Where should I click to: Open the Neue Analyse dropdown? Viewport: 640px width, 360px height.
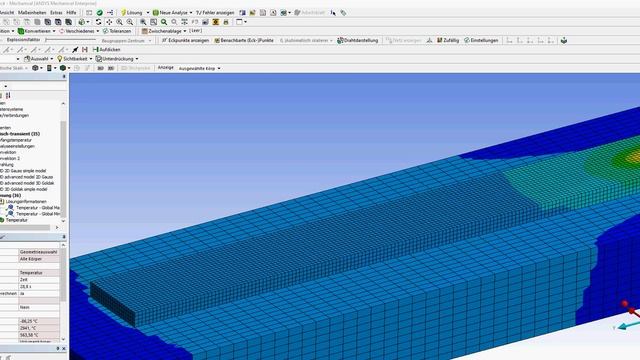pos(172,13)
